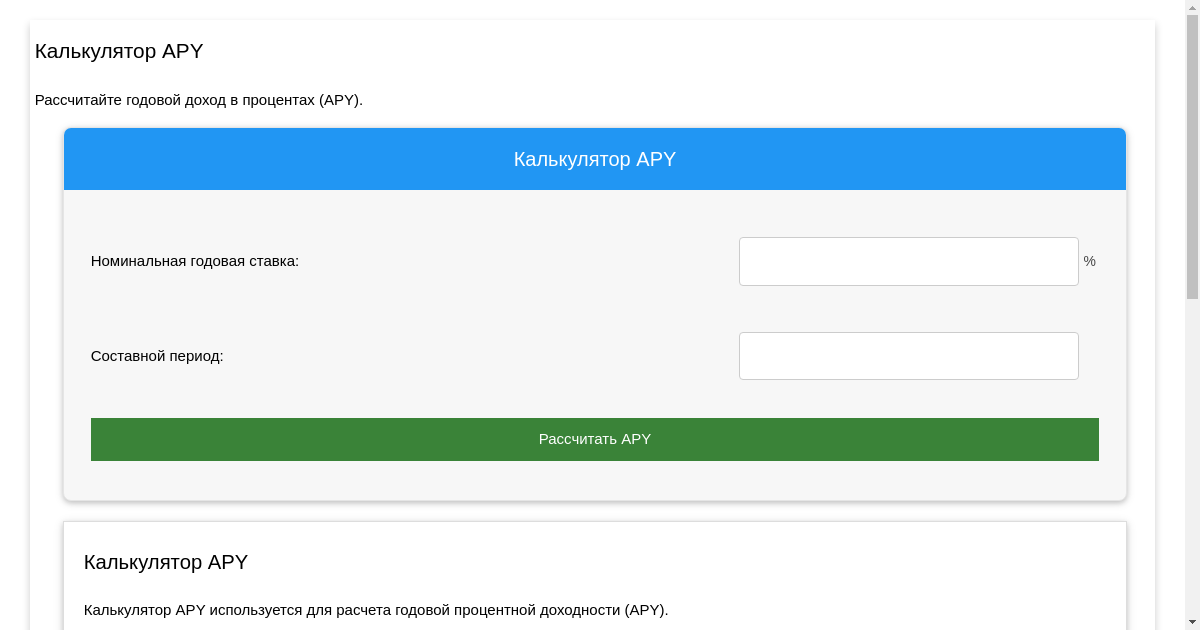
Task: Click the info card below the calculator
Action: pos(594,575)
